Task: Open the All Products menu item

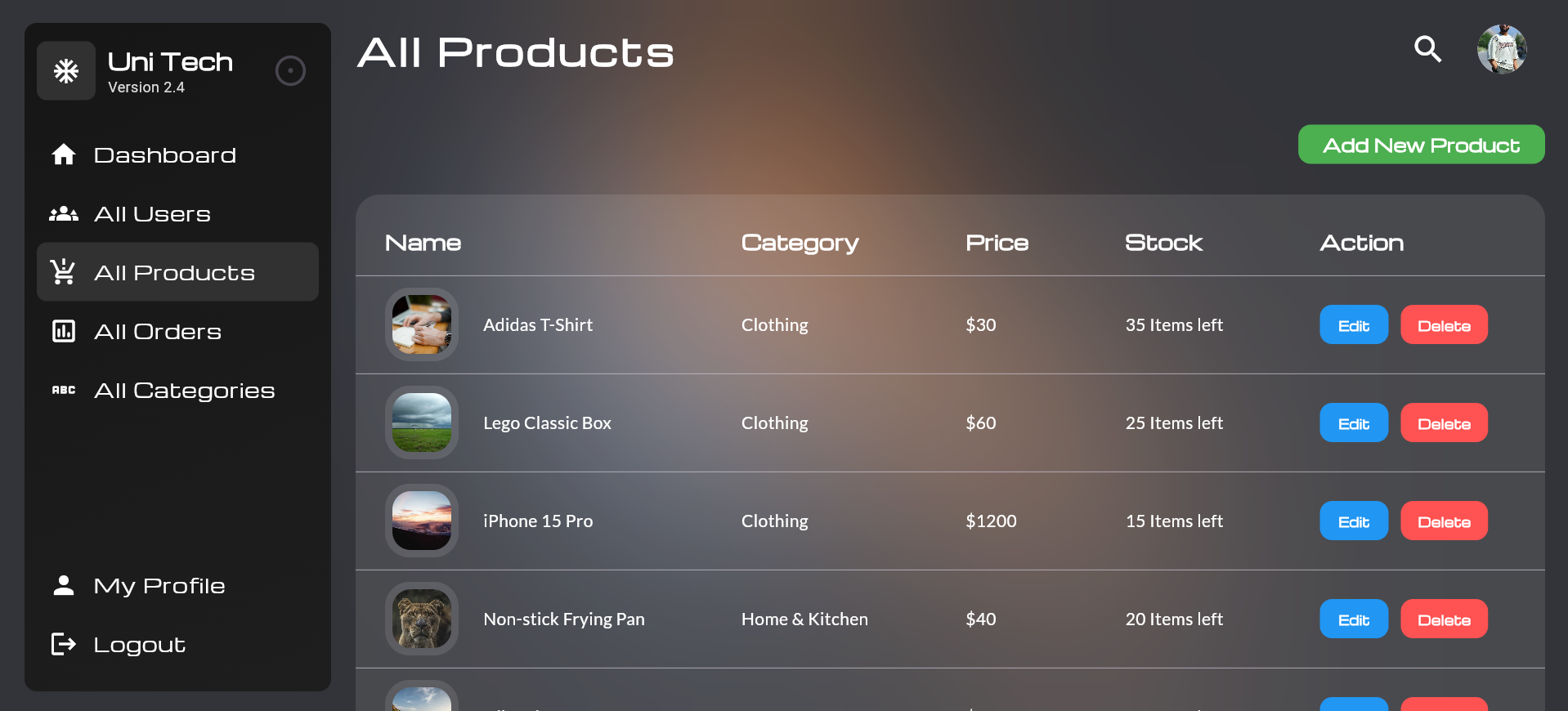Action: (x=177, y=272)
